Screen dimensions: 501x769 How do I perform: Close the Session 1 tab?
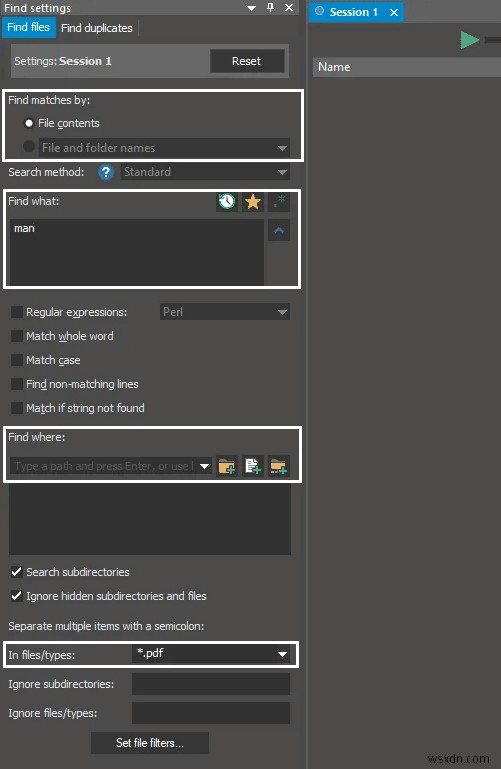pos(394,12)
